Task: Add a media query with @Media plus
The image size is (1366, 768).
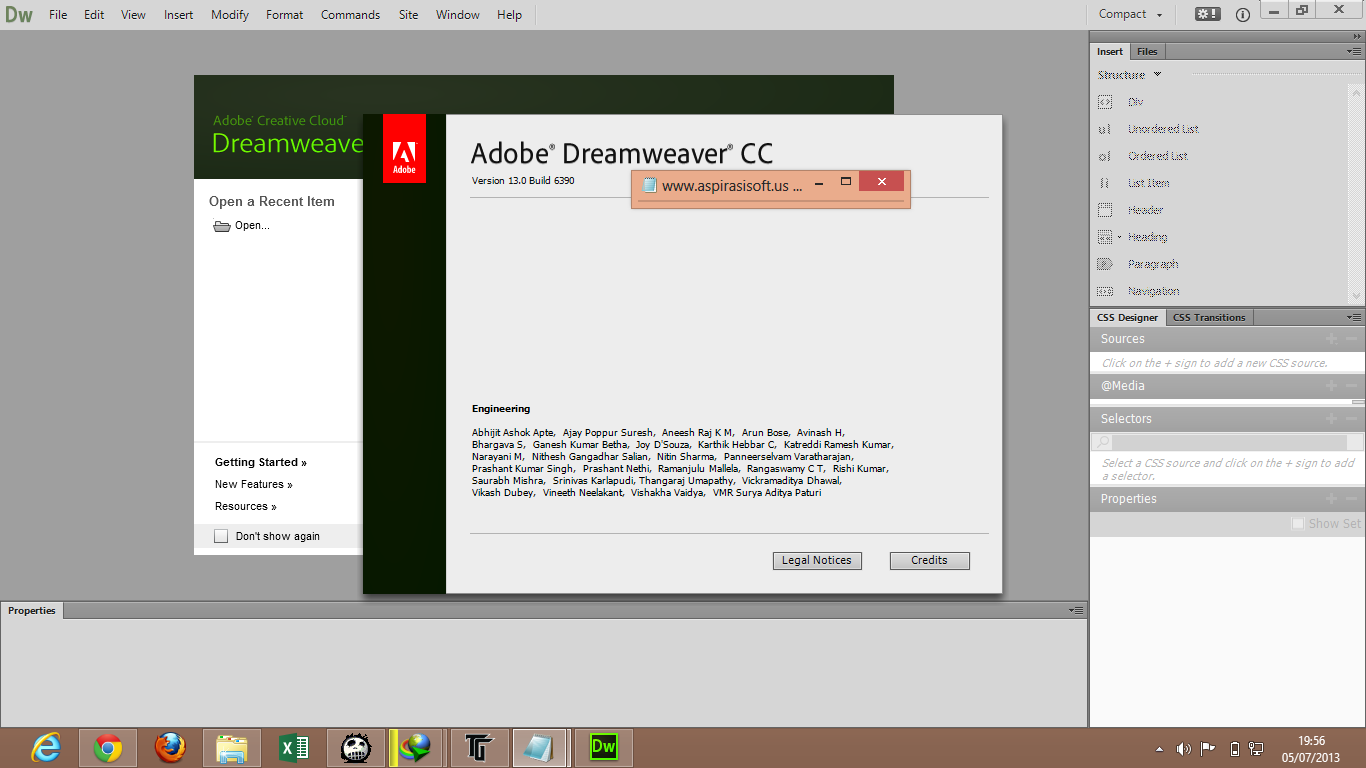Action: coord(1331,386)
